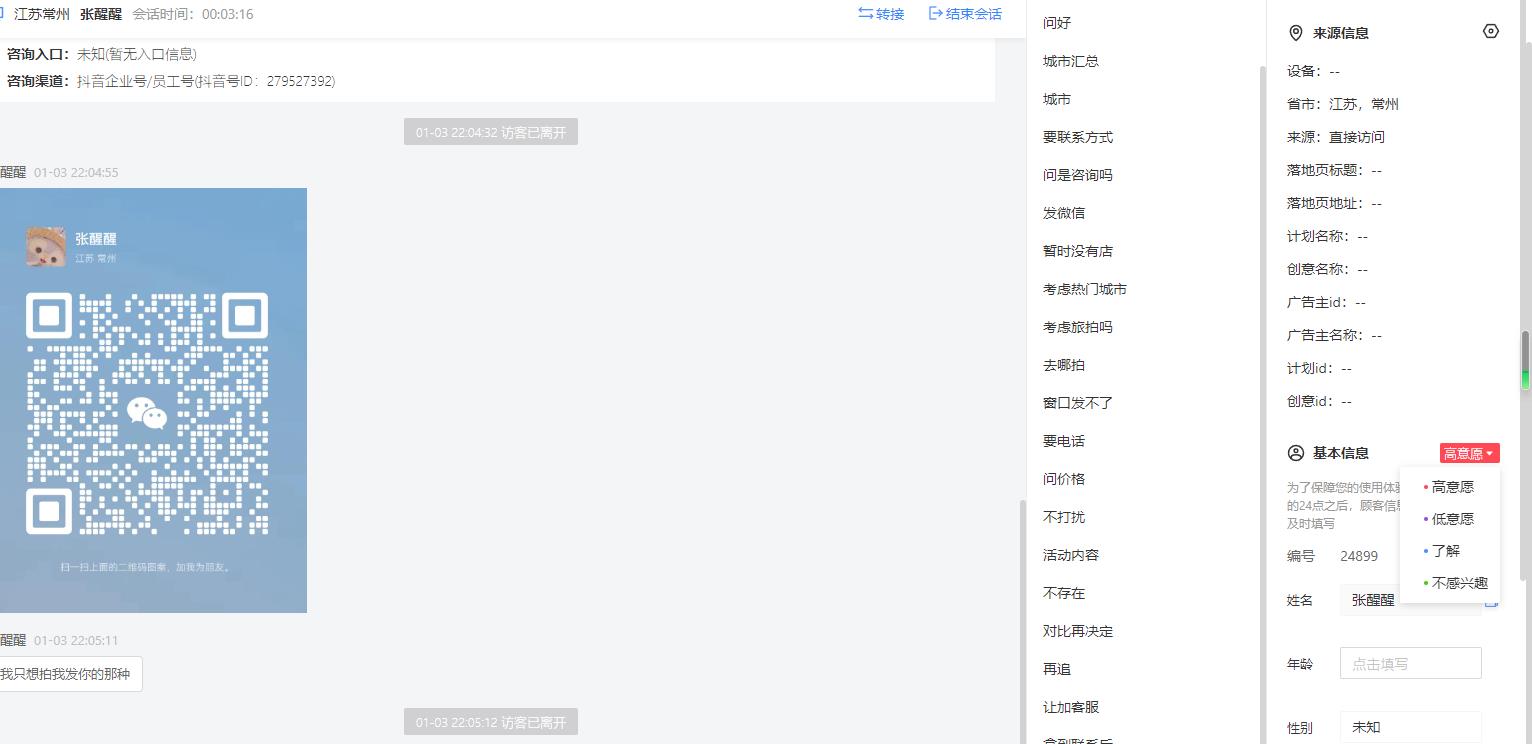
Task: Select quick reply 问好
Action: click(x=1057, y=23)
